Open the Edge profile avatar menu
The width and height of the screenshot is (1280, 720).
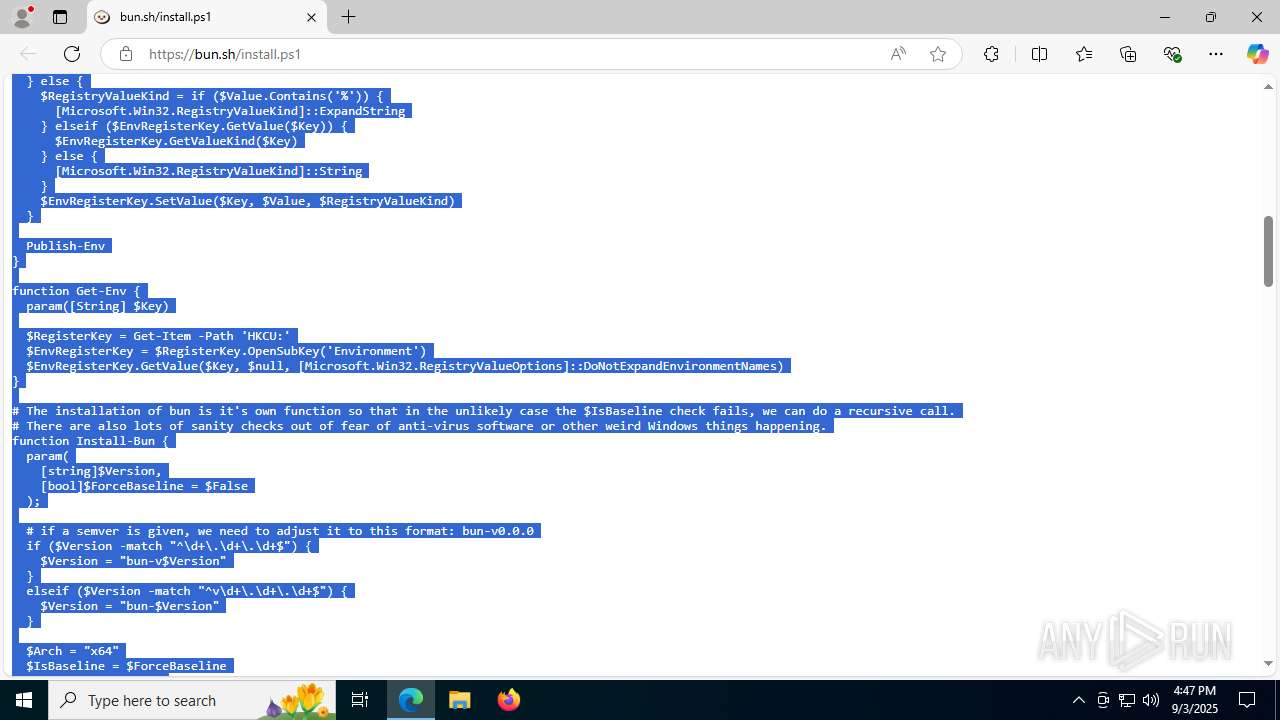click(22, 17)
